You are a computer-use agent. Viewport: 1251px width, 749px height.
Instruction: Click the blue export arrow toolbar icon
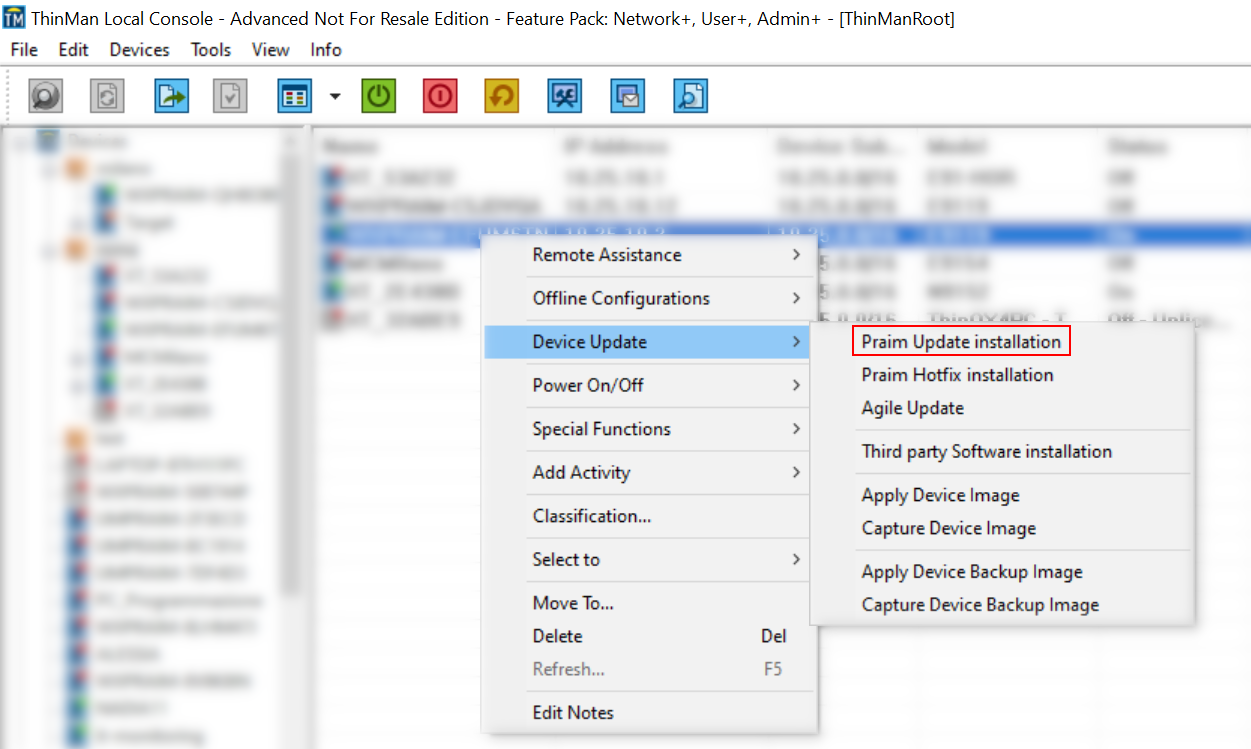coord(171,95)
